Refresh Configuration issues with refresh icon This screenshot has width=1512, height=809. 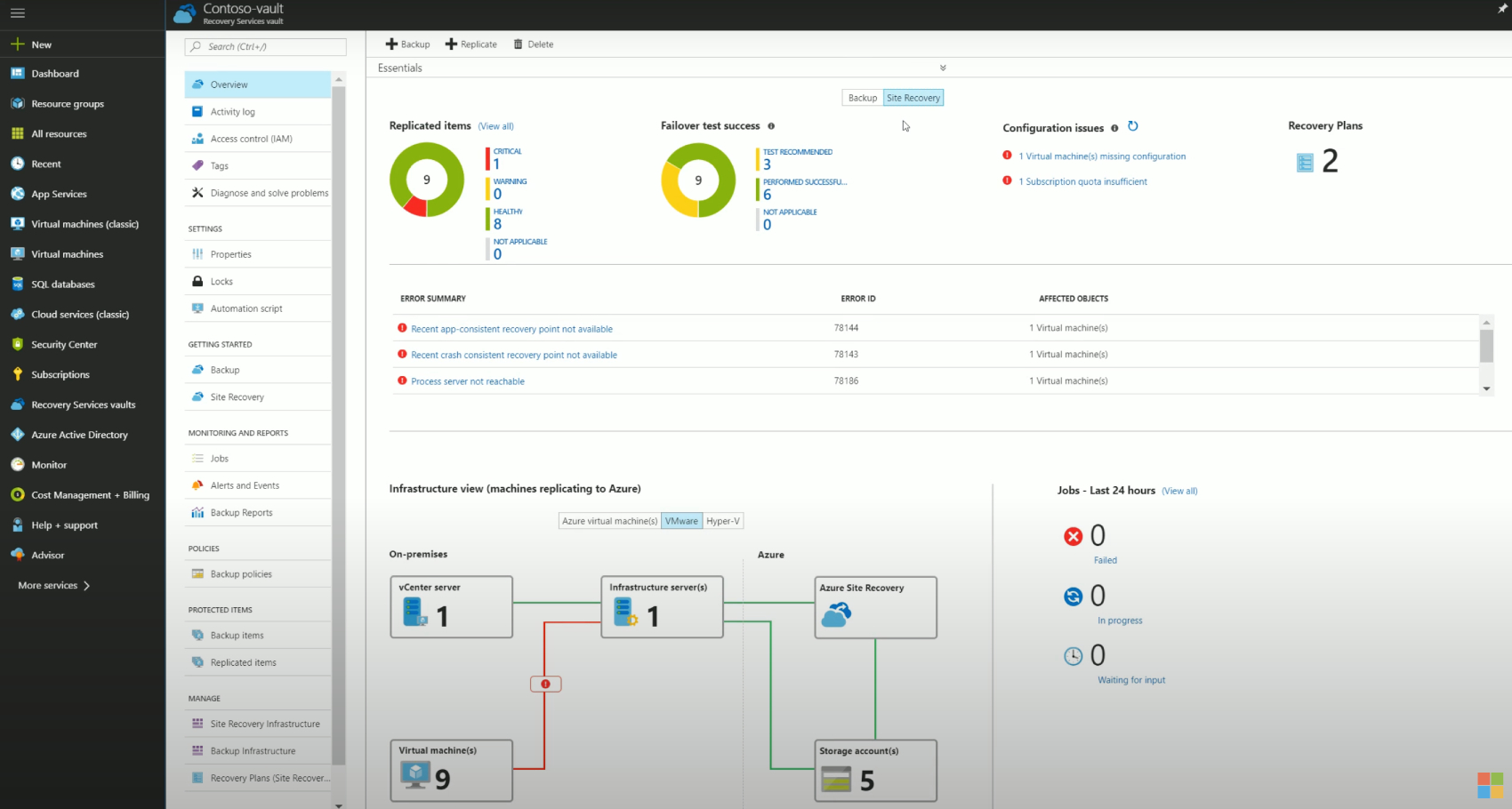coord(1133,126)
